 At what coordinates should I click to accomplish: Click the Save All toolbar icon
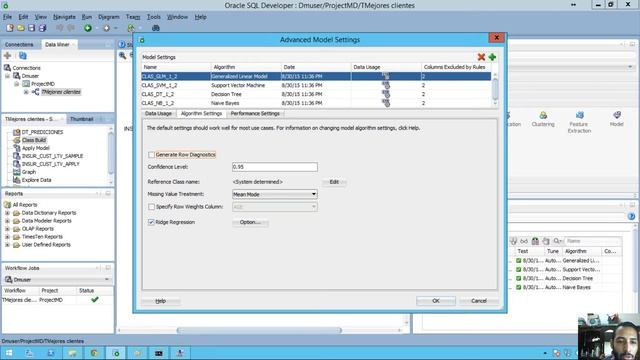pyautogui.click(x=42, y=28)
